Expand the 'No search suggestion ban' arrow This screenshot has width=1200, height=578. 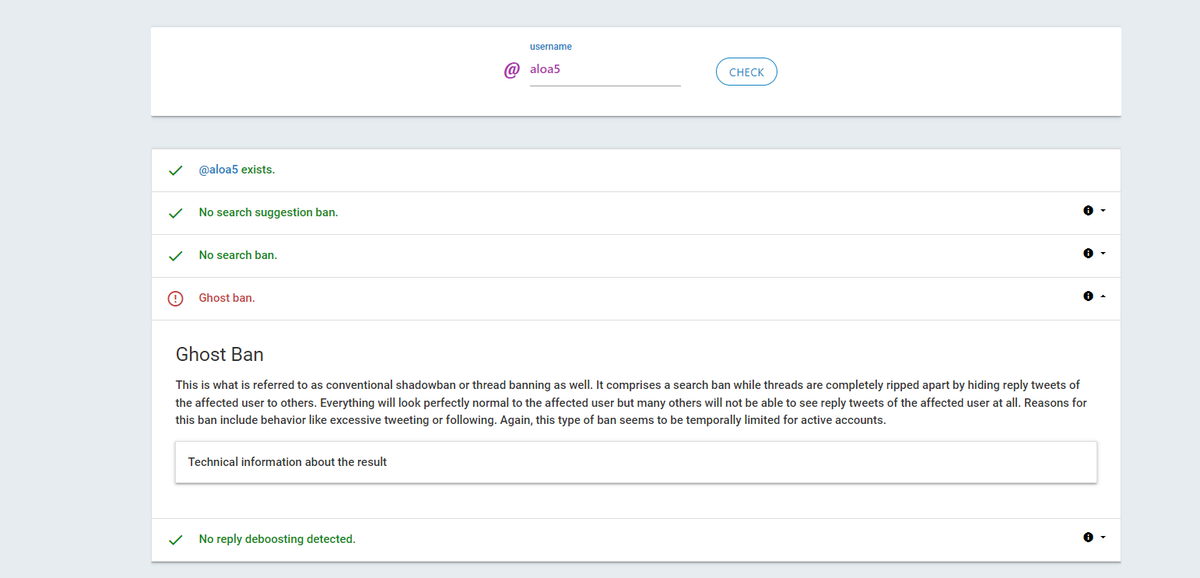1103,211
